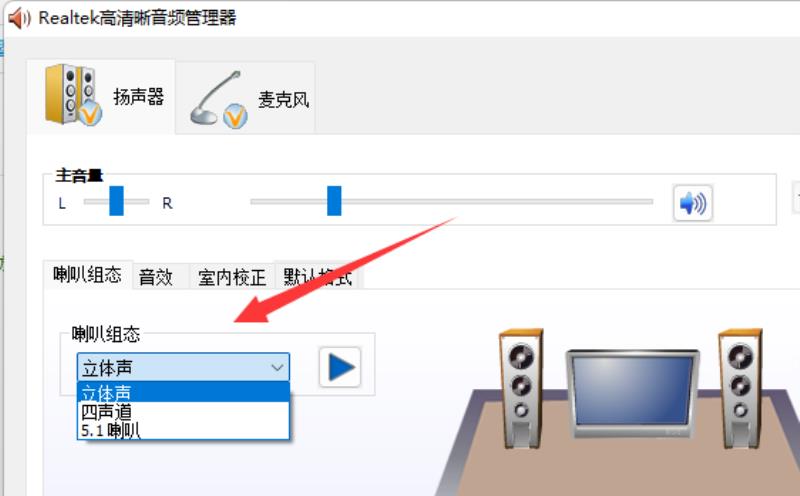Click the L-R balance slider handle

click(116, 201)
